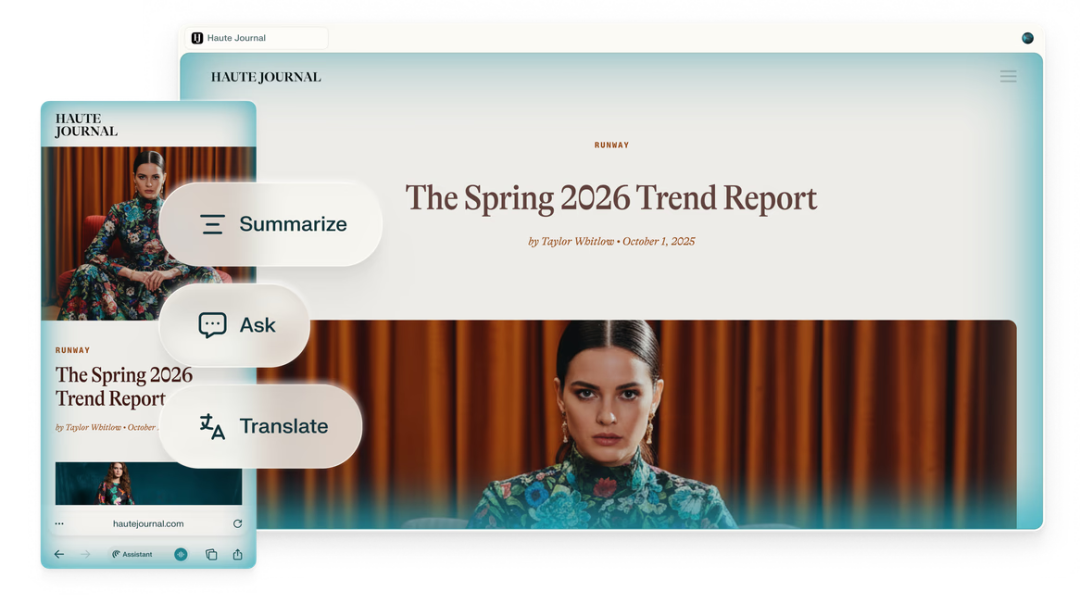The width and height of the screenshot is (1080, 604).
Task: Reload the hautejournal.com mobile page
Action: 237,523
